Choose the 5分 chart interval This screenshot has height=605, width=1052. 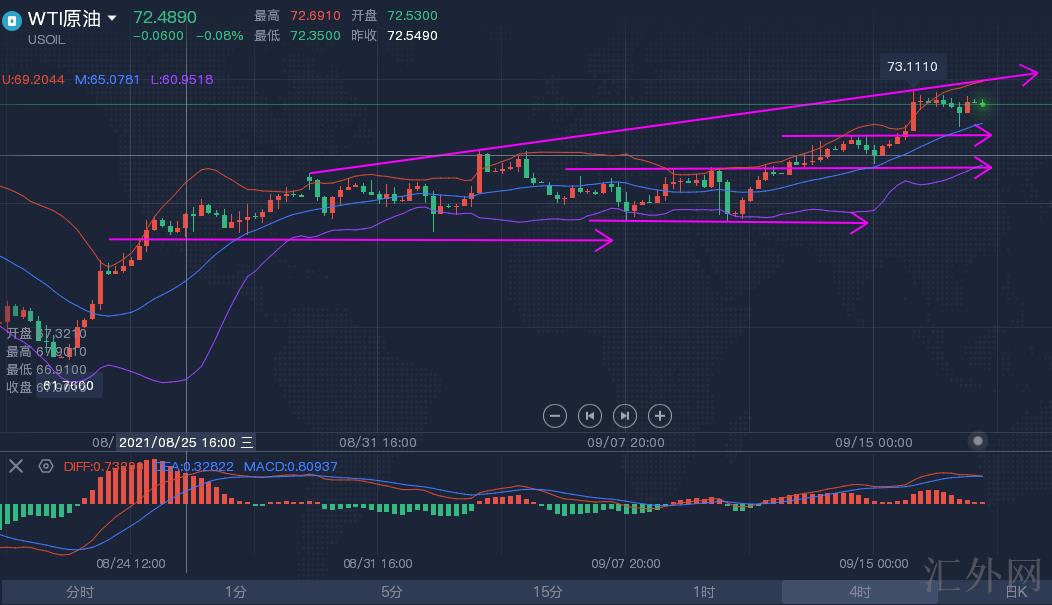click(x=391, y=592)
